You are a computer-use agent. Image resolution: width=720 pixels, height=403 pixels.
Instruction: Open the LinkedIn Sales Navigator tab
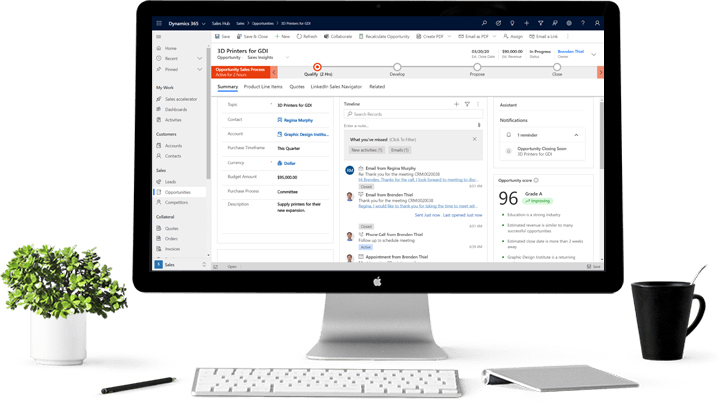point(336,87)
